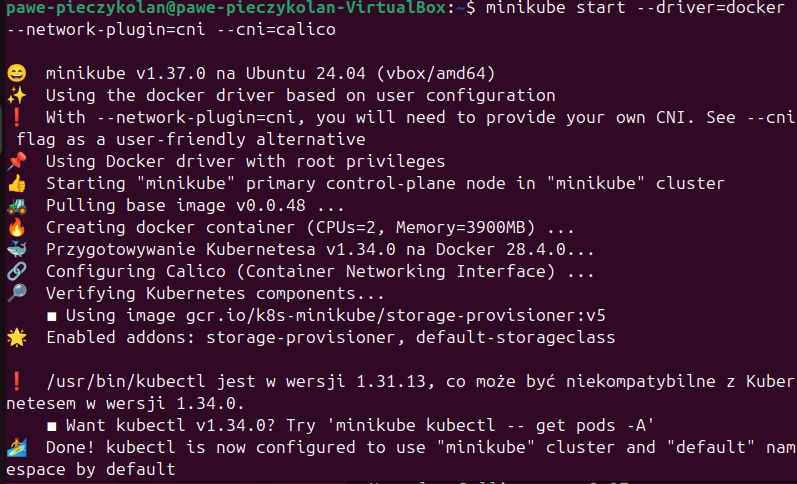Viewport: 797px width, 484px height.
Task: Click the magnifying glass emoji before 'Verifying Kubernetes'
Action: pyautogui.click(x=16, y=293)
